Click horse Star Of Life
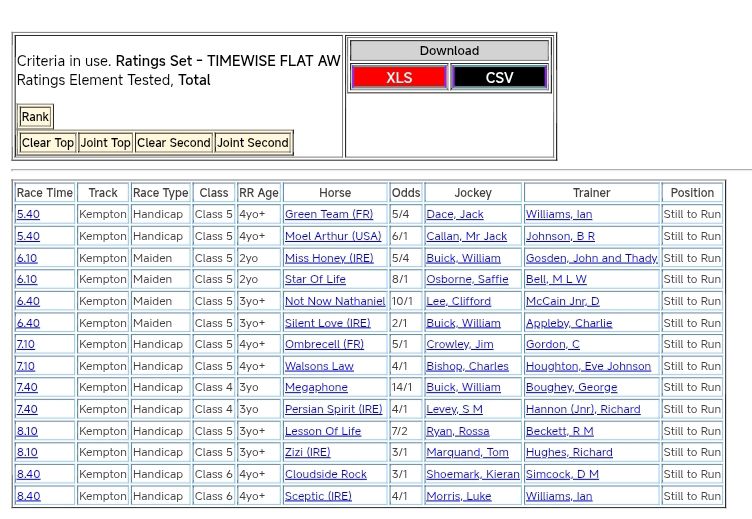The height and width of the screenshot is (519, 752). [315, 280]
